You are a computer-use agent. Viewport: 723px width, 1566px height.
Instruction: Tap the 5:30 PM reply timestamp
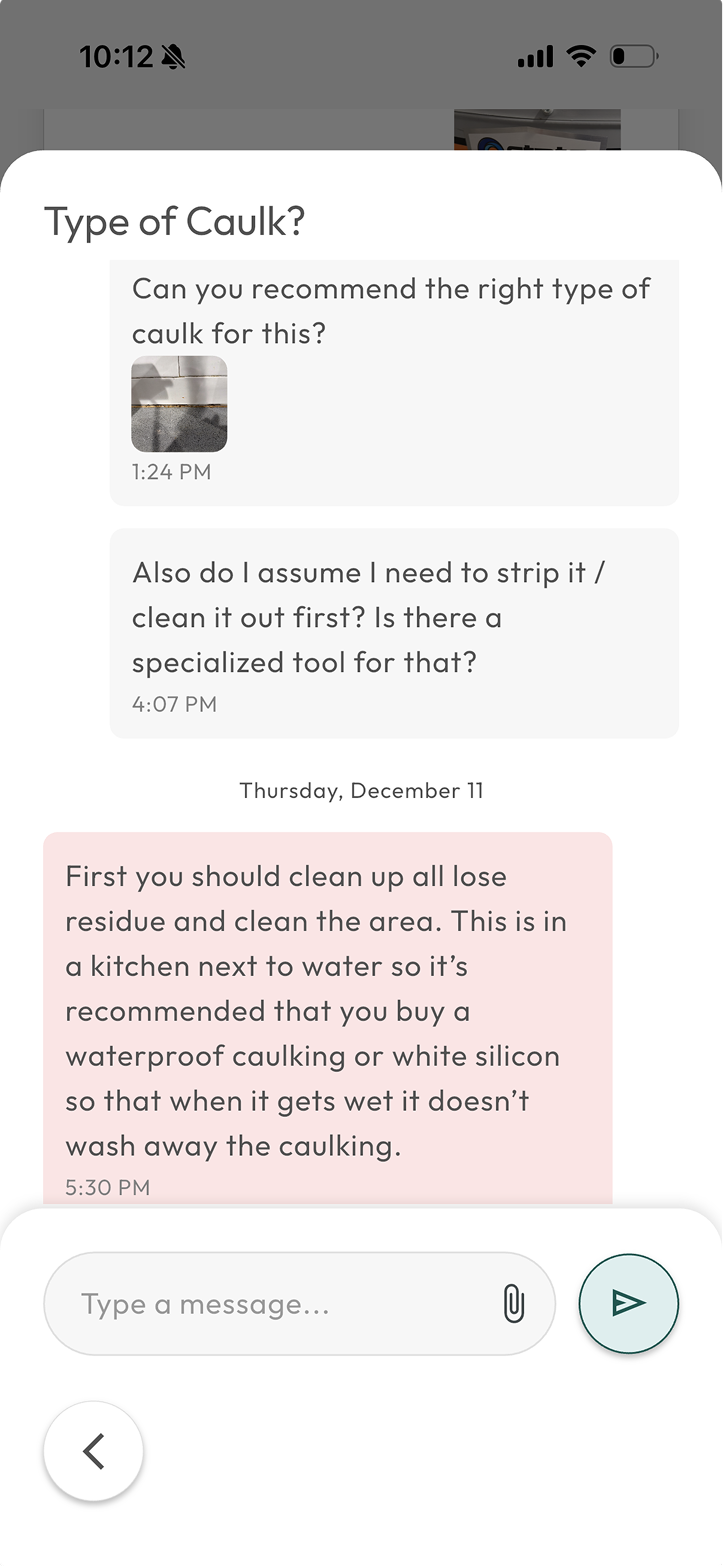point(107,1188)
